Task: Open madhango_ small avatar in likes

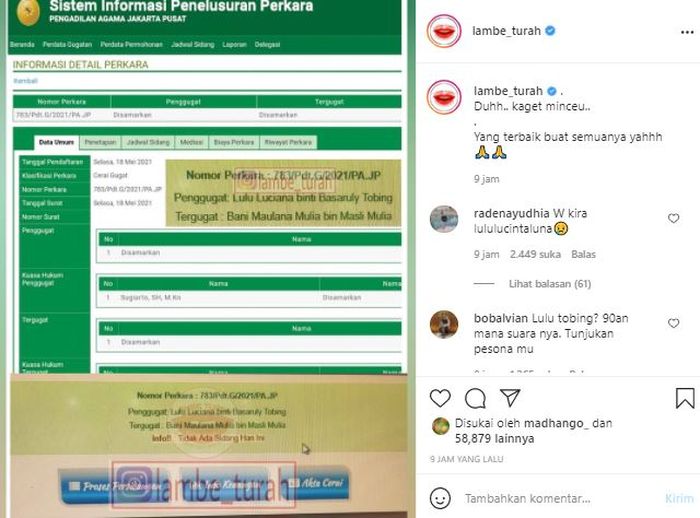Action: [x=441, y=426]
